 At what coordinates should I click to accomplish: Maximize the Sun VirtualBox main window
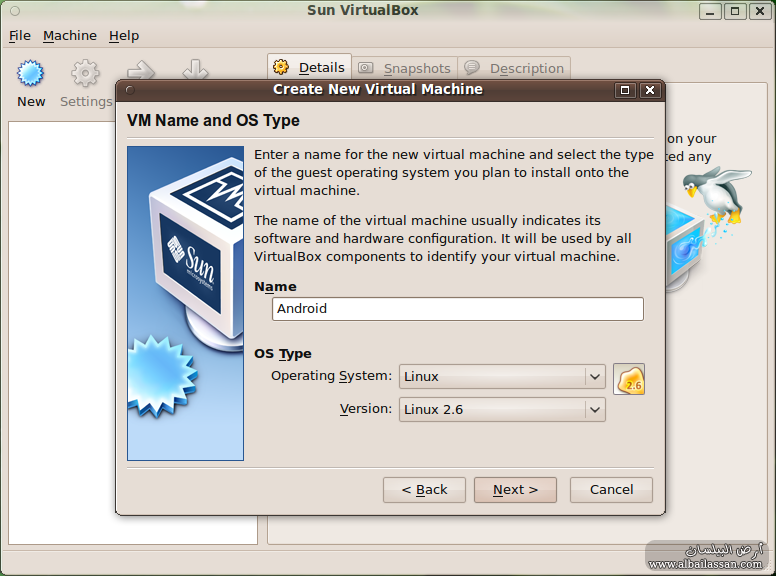(x=735, y=11)
